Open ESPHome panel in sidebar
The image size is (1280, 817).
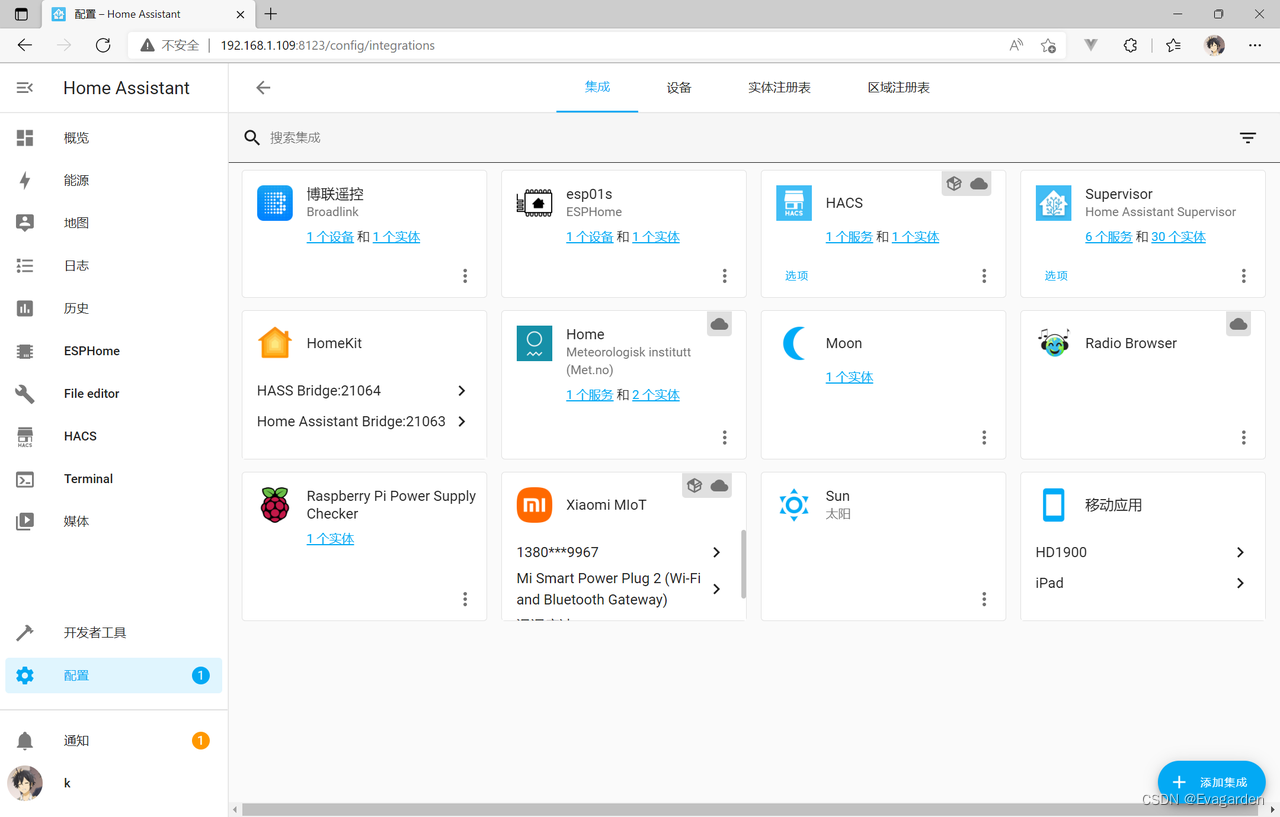[114, 351]
